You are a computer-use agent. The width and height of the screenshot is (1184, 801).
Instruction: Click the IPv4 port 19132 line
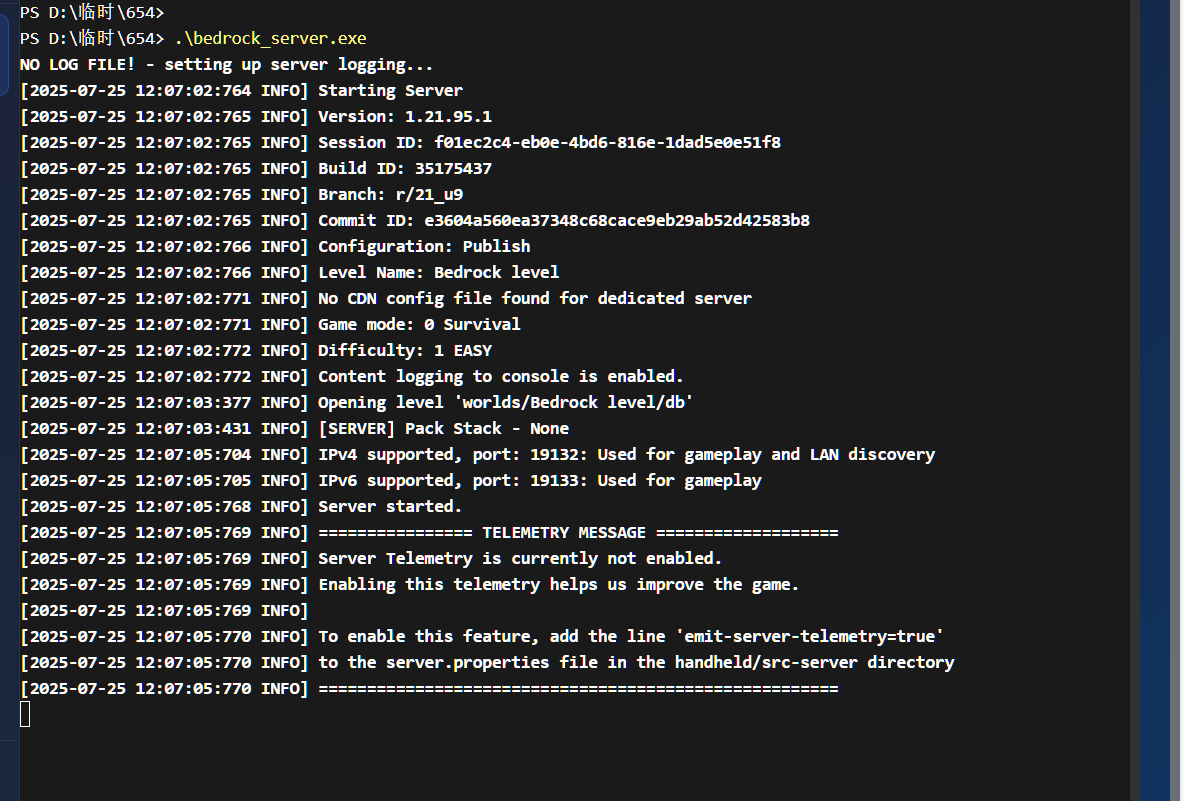[626, 455]
